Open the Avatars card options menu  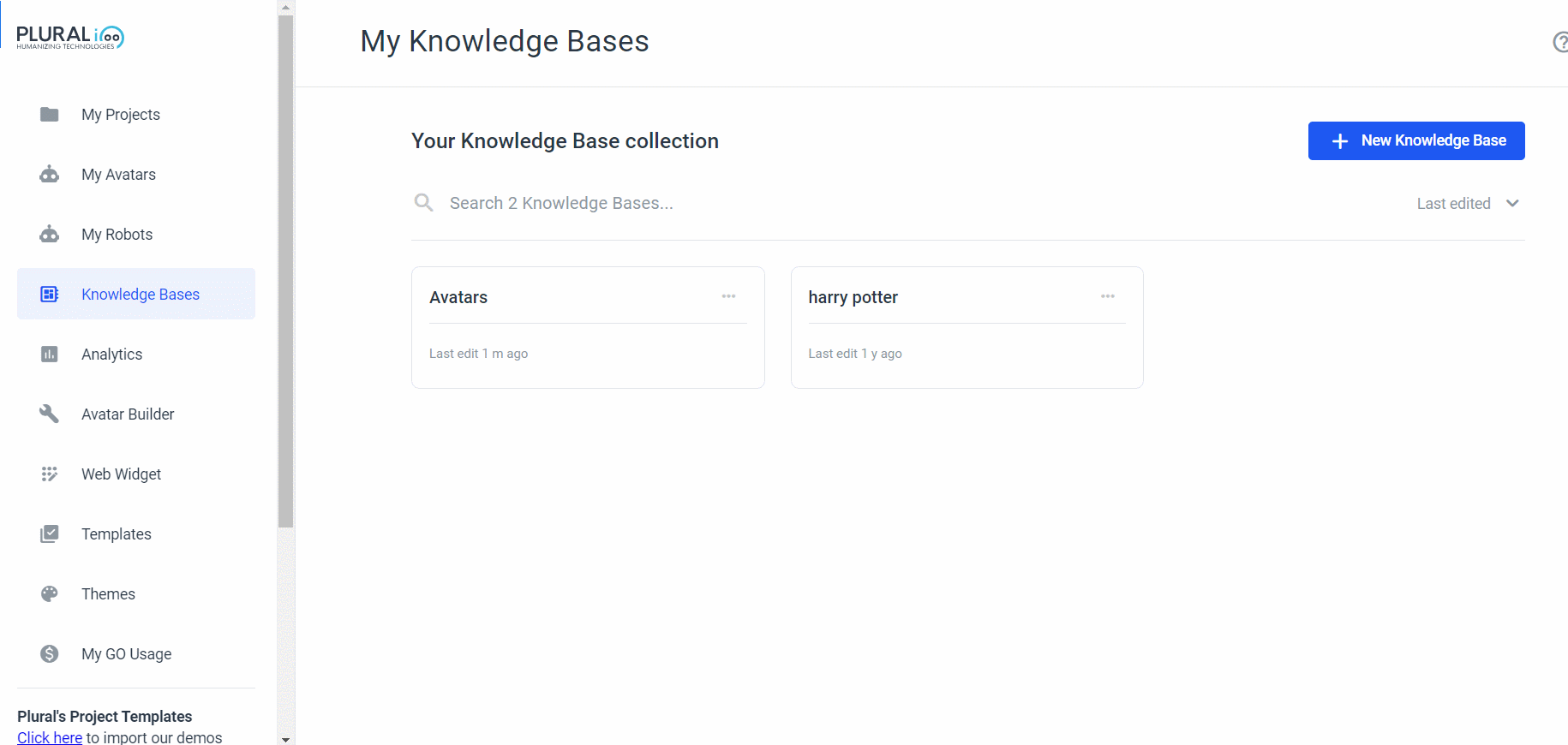coord(728,296)
